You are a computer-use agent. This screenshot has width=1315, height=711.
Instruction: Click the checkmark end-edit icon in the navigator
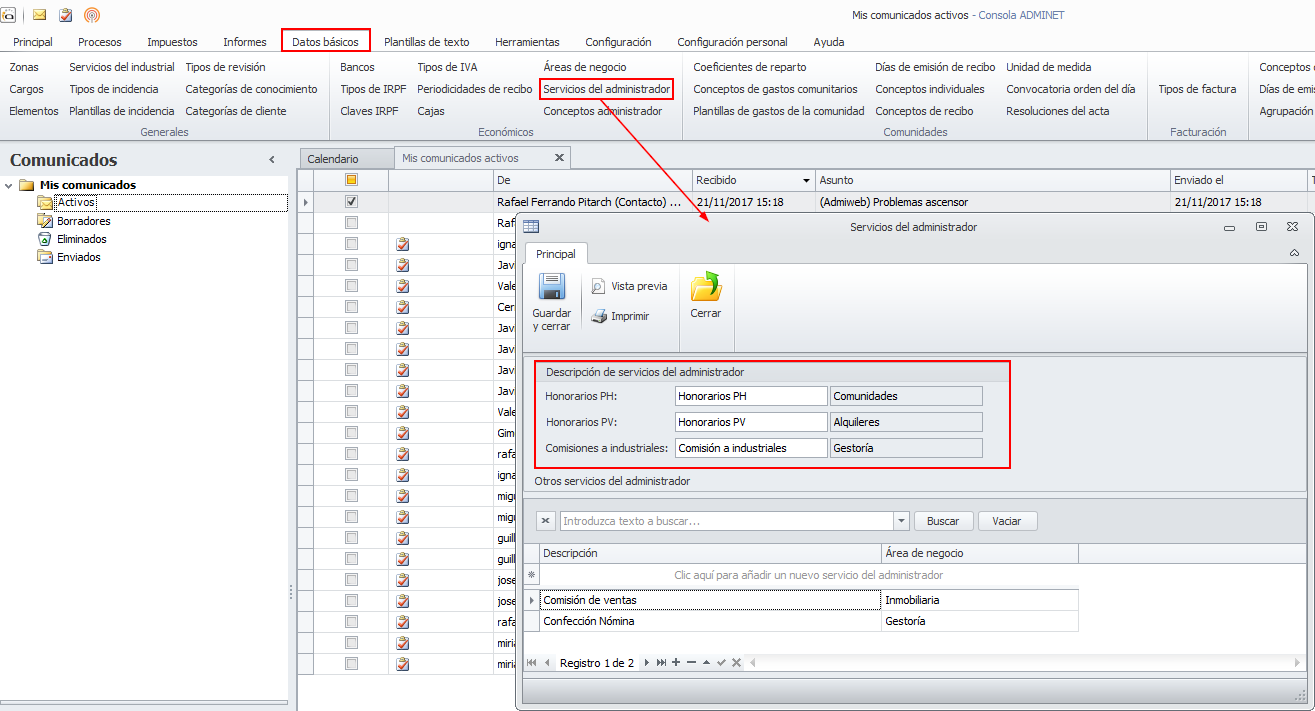721,663
